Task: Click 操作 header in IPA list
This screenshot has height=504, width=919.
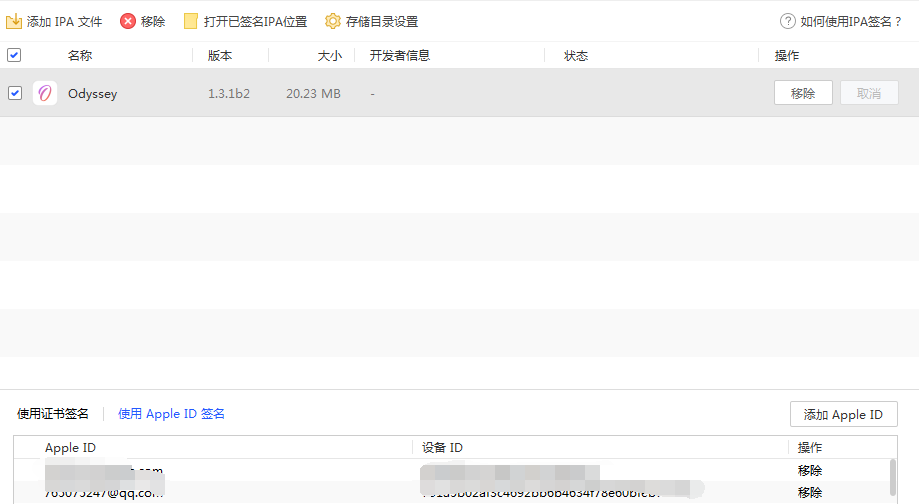Action: 787,56
